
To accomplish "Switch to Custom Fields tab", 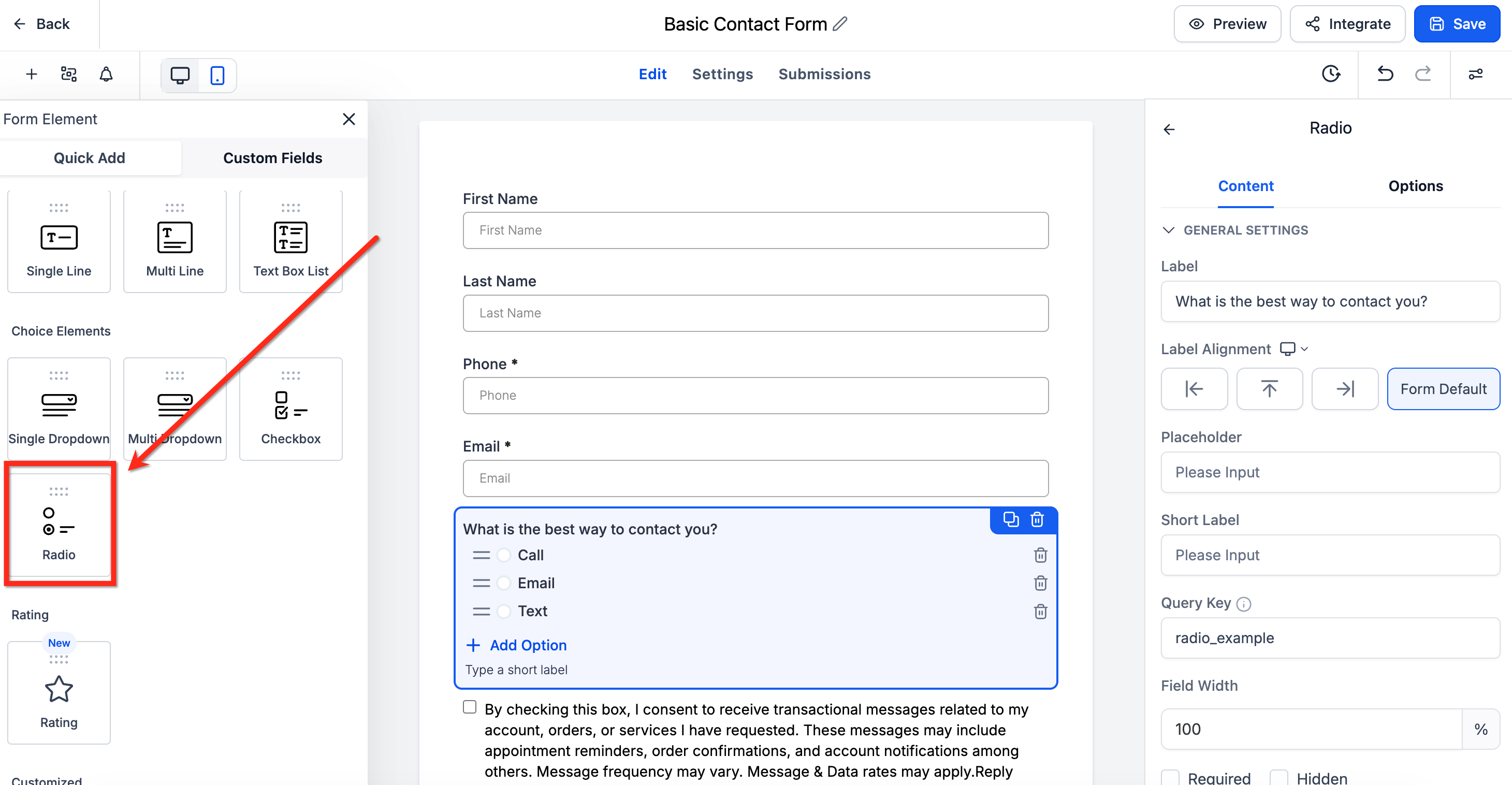I will click(x=273, y=158).
